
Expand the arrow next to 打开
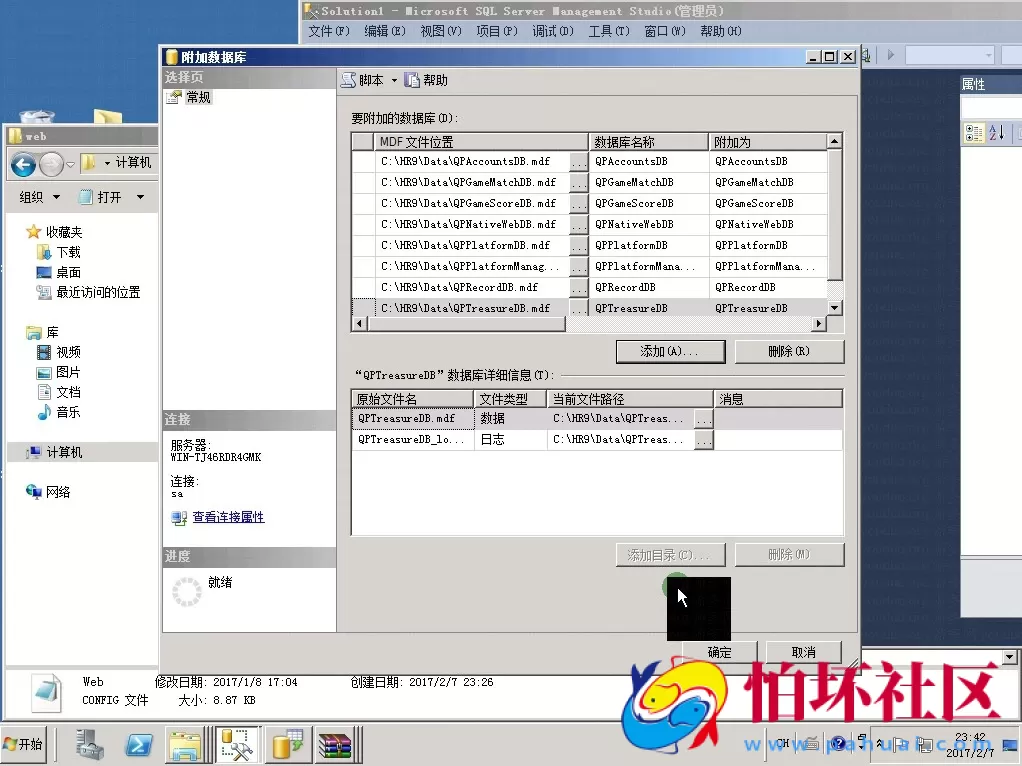(x=140, y=198)
